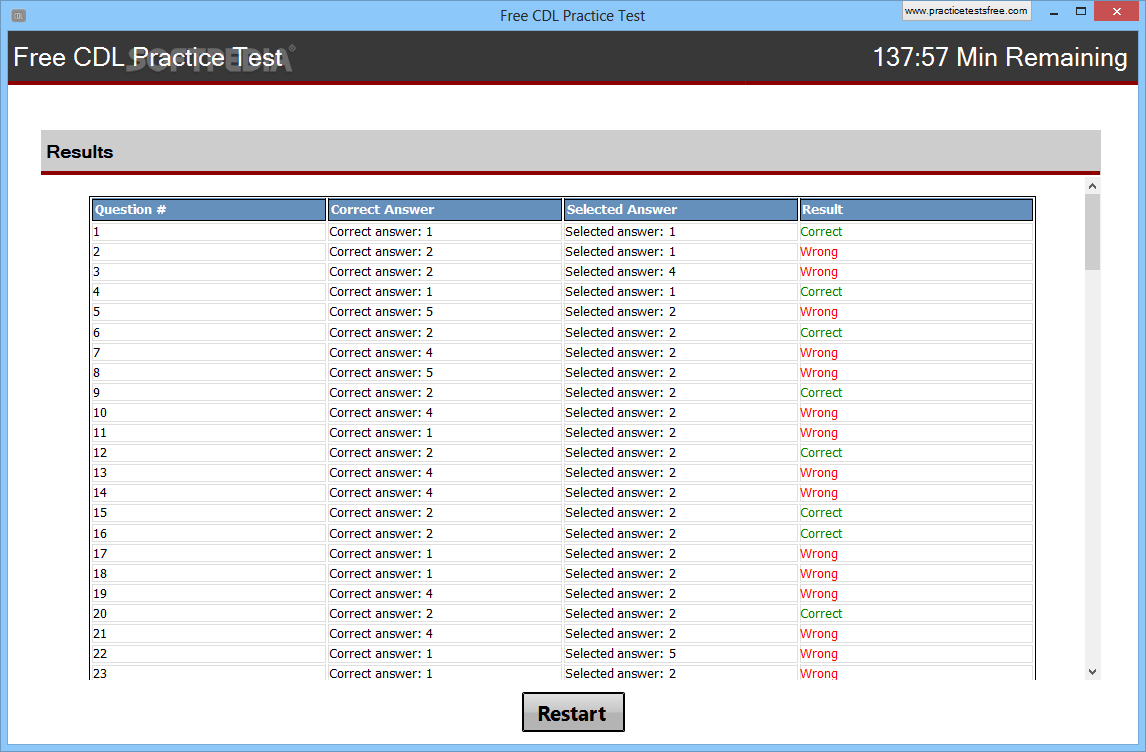Click question number 10 cell
This screenshot has width=1146, height=752.
coord(208,413)
